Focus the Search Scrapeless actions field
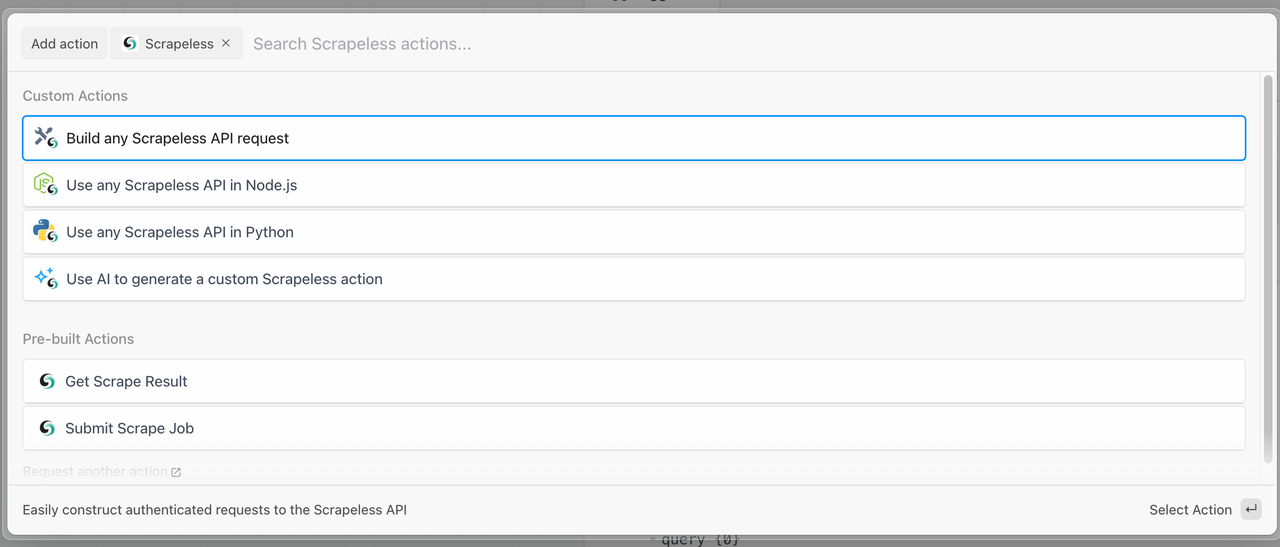 pos(700,43)
